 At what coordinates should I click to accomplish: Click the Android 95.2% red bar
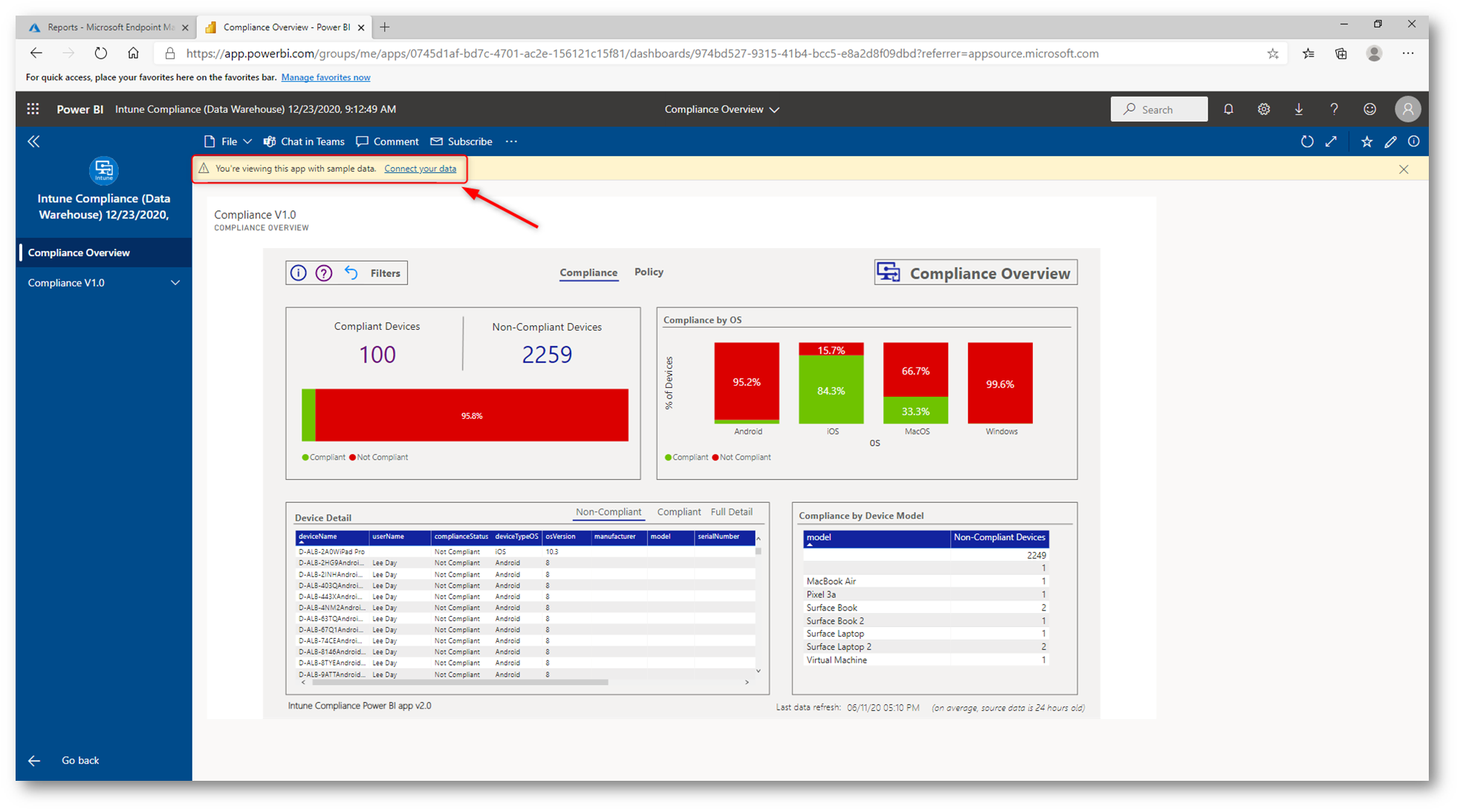pyautogui.click(x=746, y=381)
